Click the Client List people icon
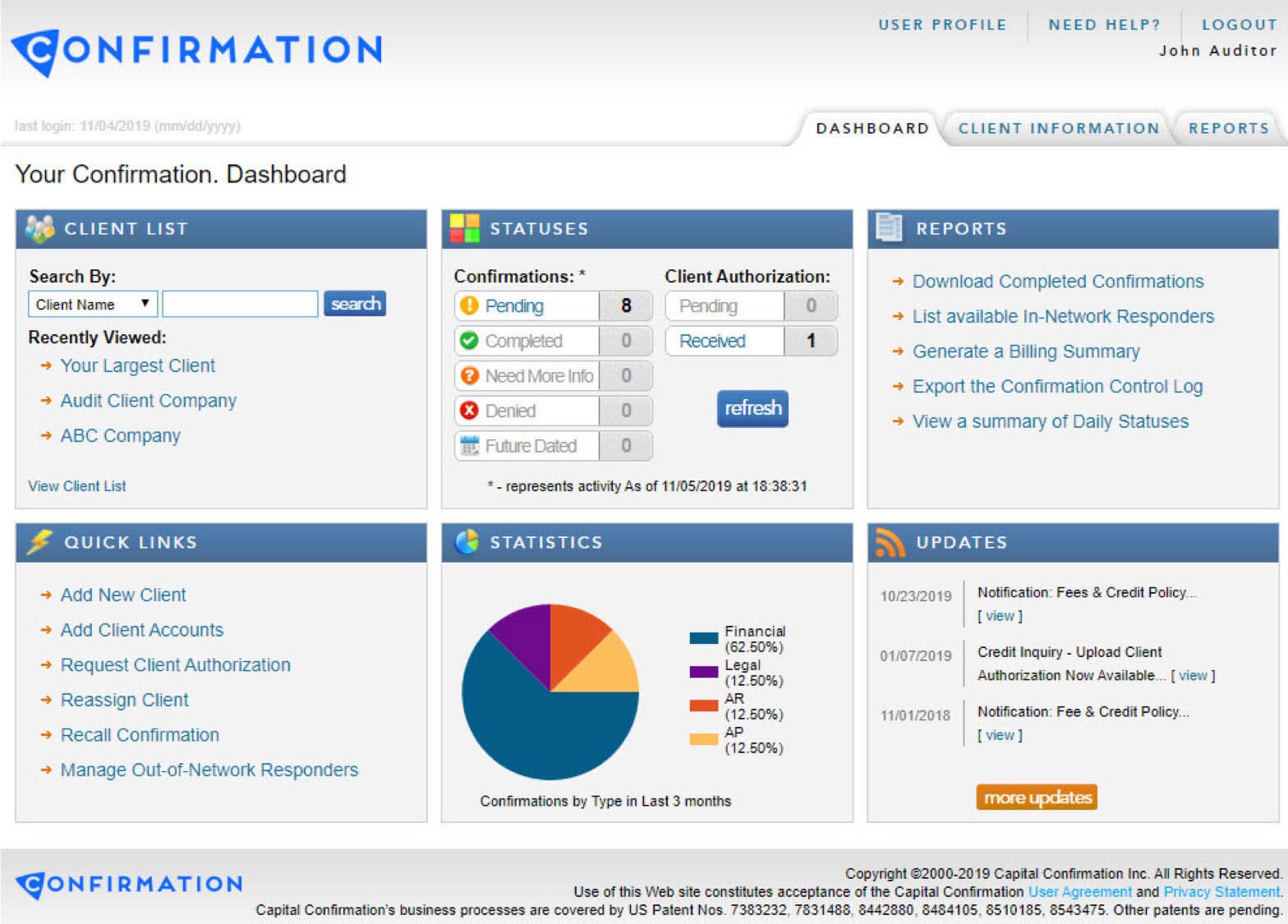This screenshot has height=924, width=1288. (39, 228)
